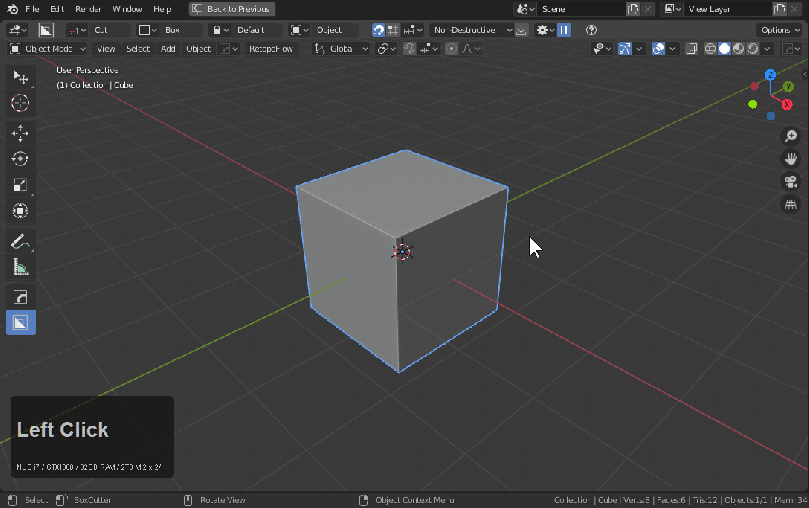Open the Render menu
The height and width of the screenshot is (508, 809).
point(88,8)
